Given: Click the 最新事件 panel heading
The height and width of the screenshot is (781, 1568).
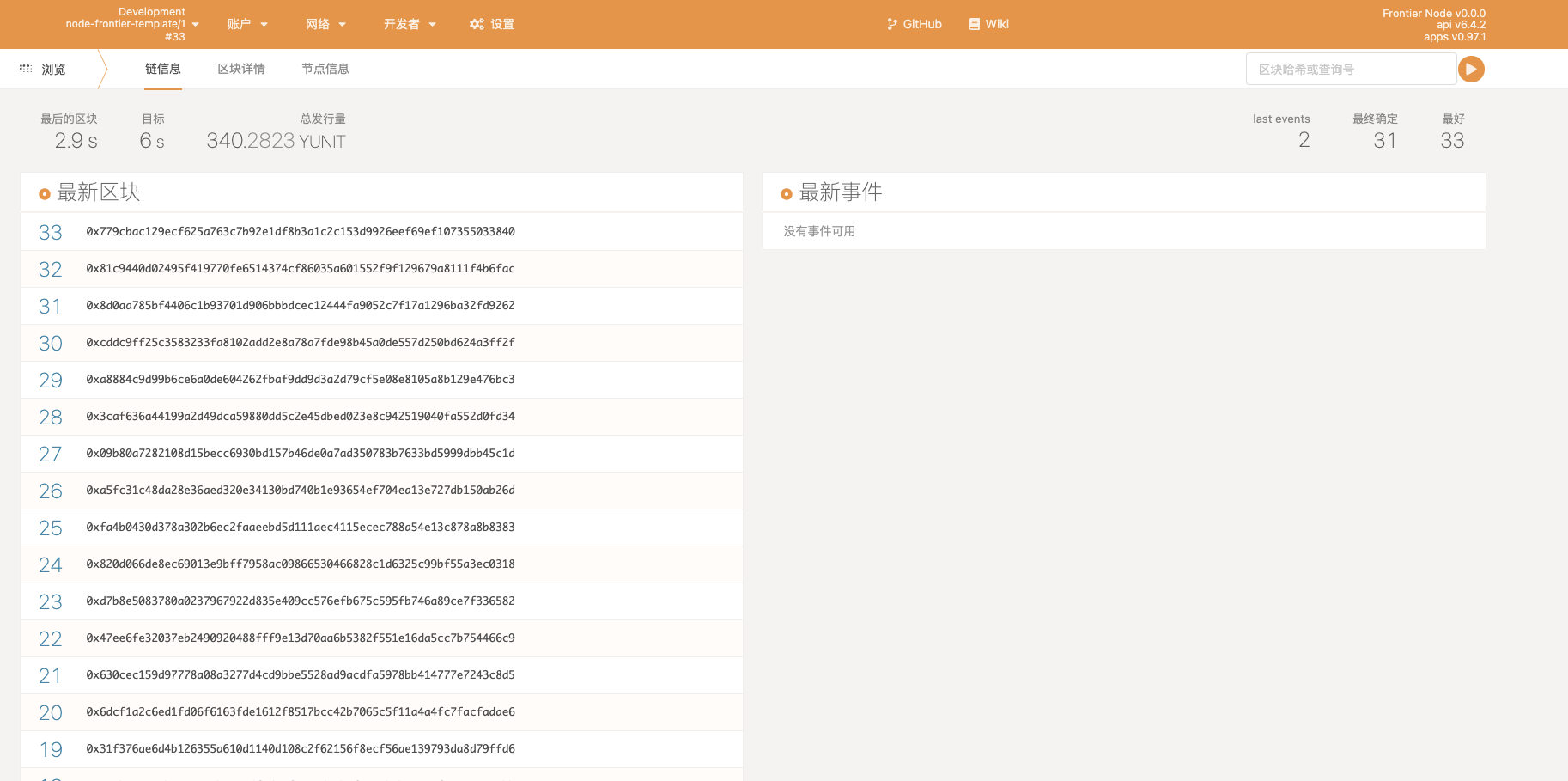Looking at the screenshot, I should 841,192.
